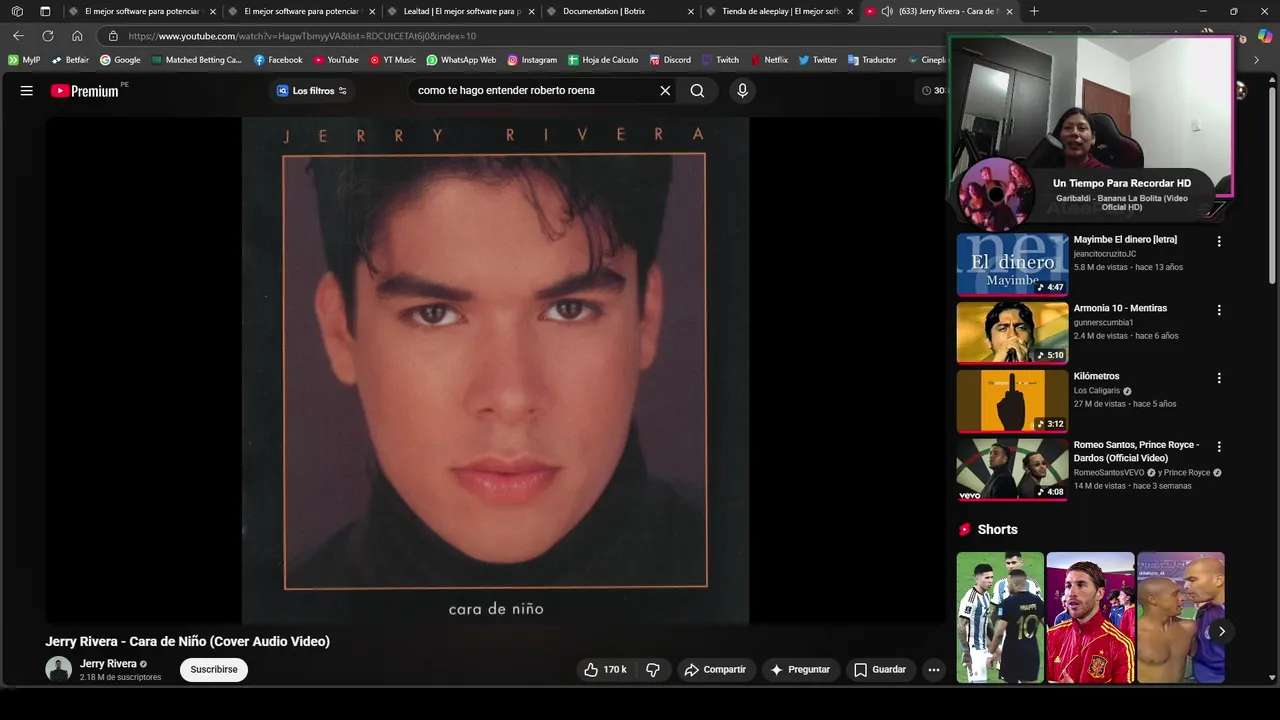Viewport: 1280px width, 720px height.
Task: Open the video title Jerry Rivera Cara de Niño
Action: point(187,641)
